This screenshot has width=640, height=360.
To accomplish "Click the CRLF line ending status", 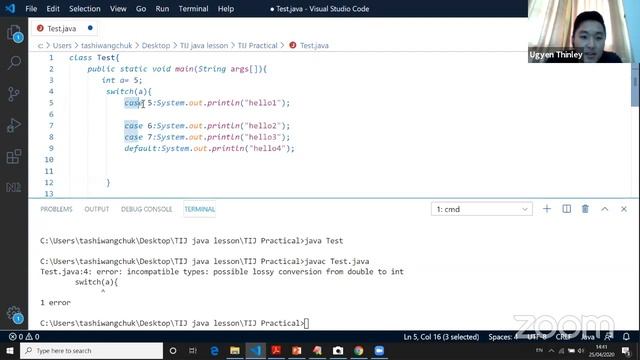I will pos(563,337).
